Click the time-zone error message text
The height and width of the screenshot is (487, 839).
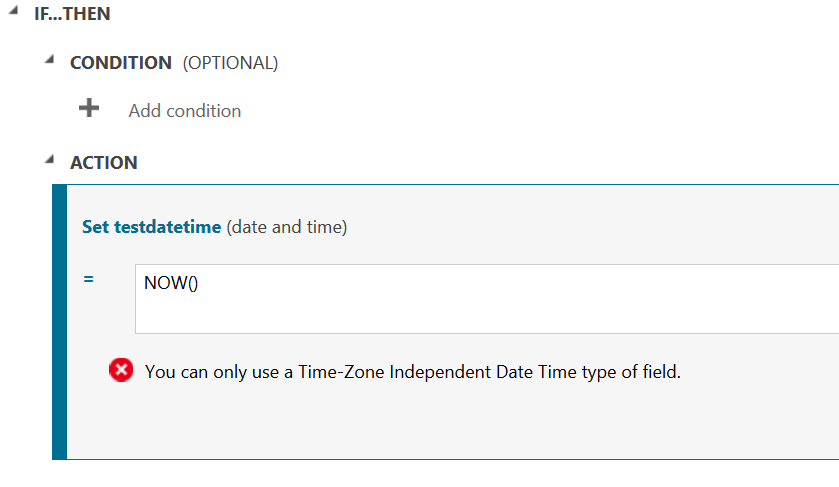(412, 372)
